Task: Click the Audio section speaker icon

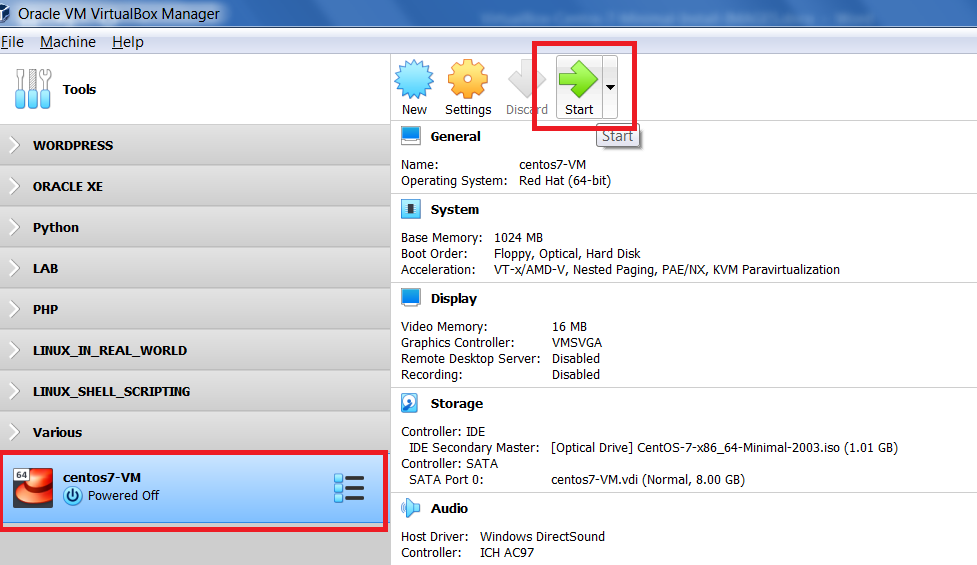Action: [x=410, y=509]
